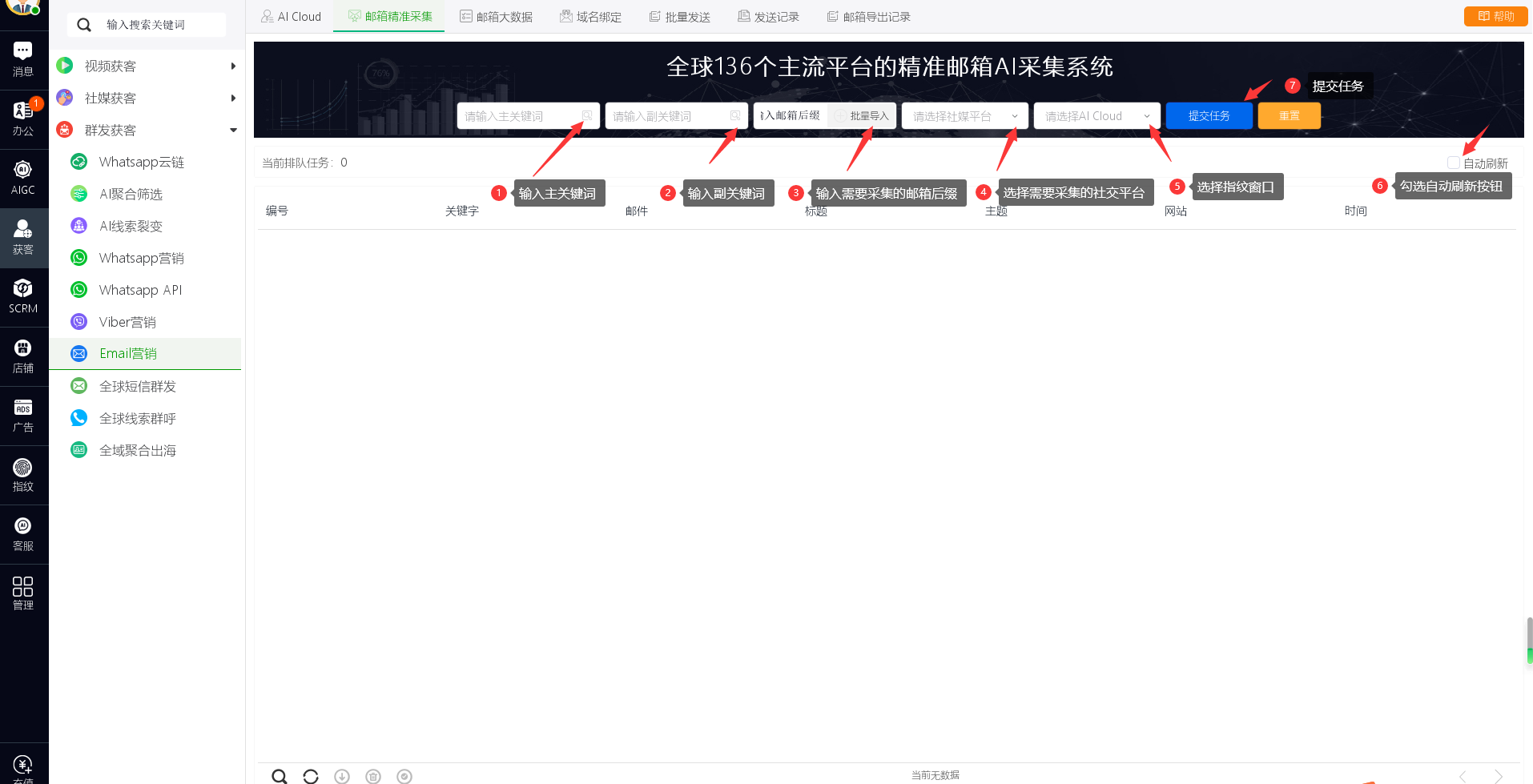Go to next page arrow at bottom right
This screenshot has height=784, width=1533.
point(1498,776)
